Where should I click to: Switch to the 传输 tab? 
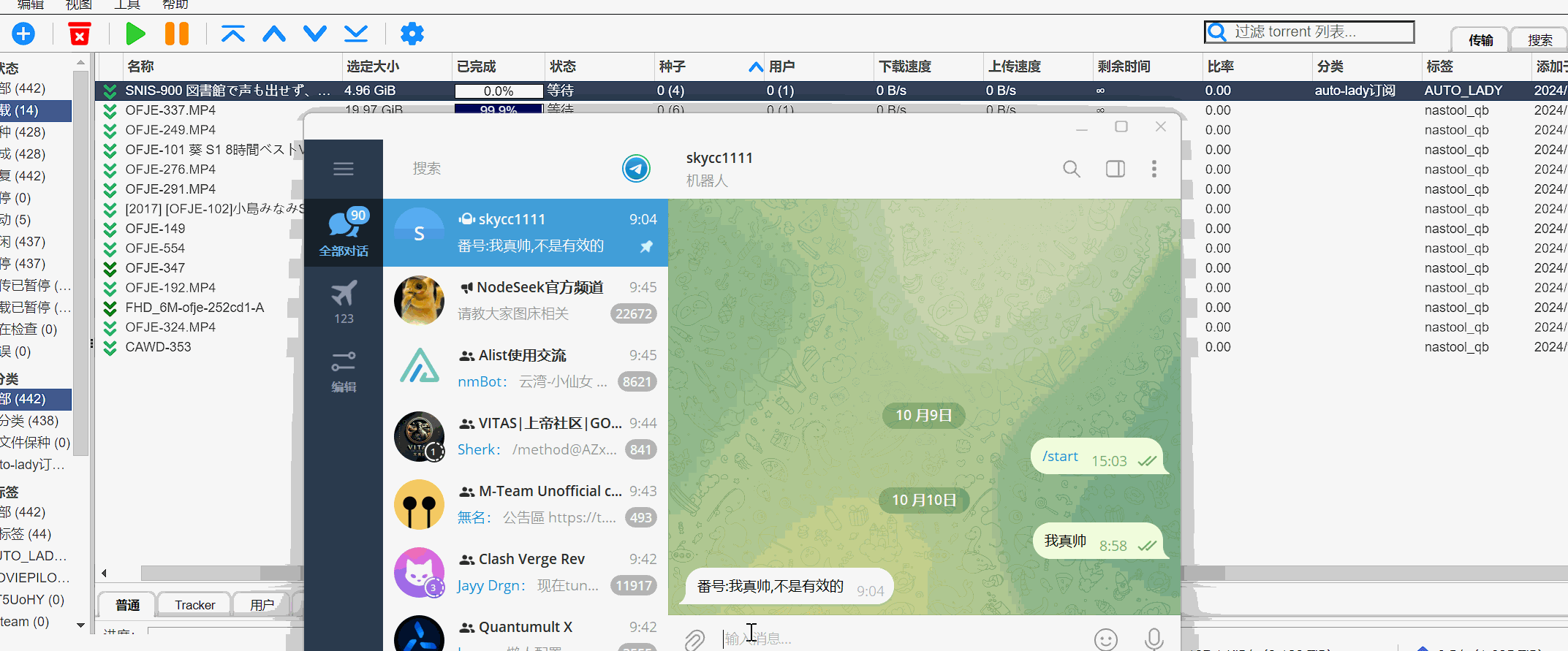[1480, 40]
